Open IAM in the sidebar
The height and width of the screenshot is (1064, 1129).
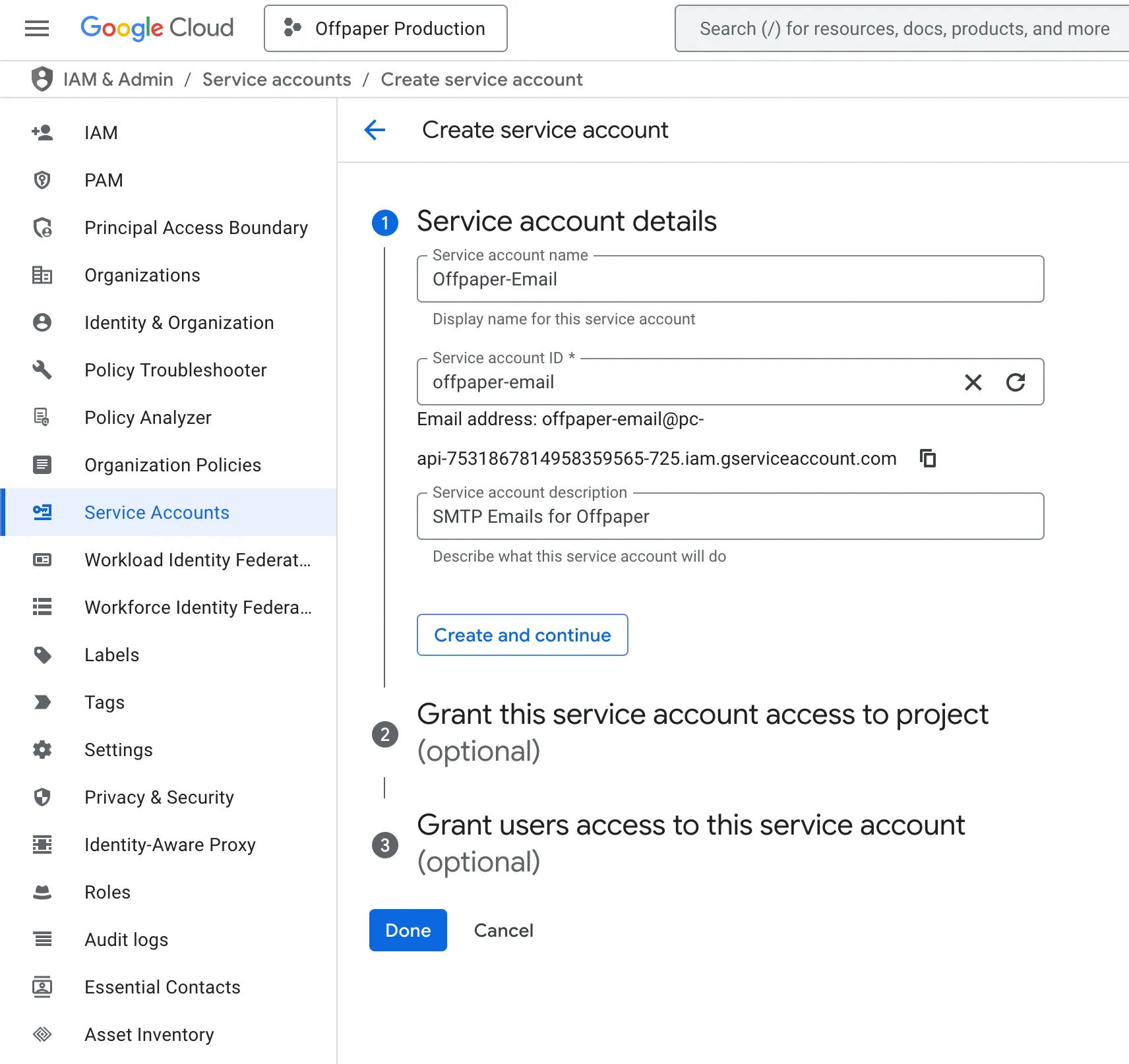click(101, 133)
